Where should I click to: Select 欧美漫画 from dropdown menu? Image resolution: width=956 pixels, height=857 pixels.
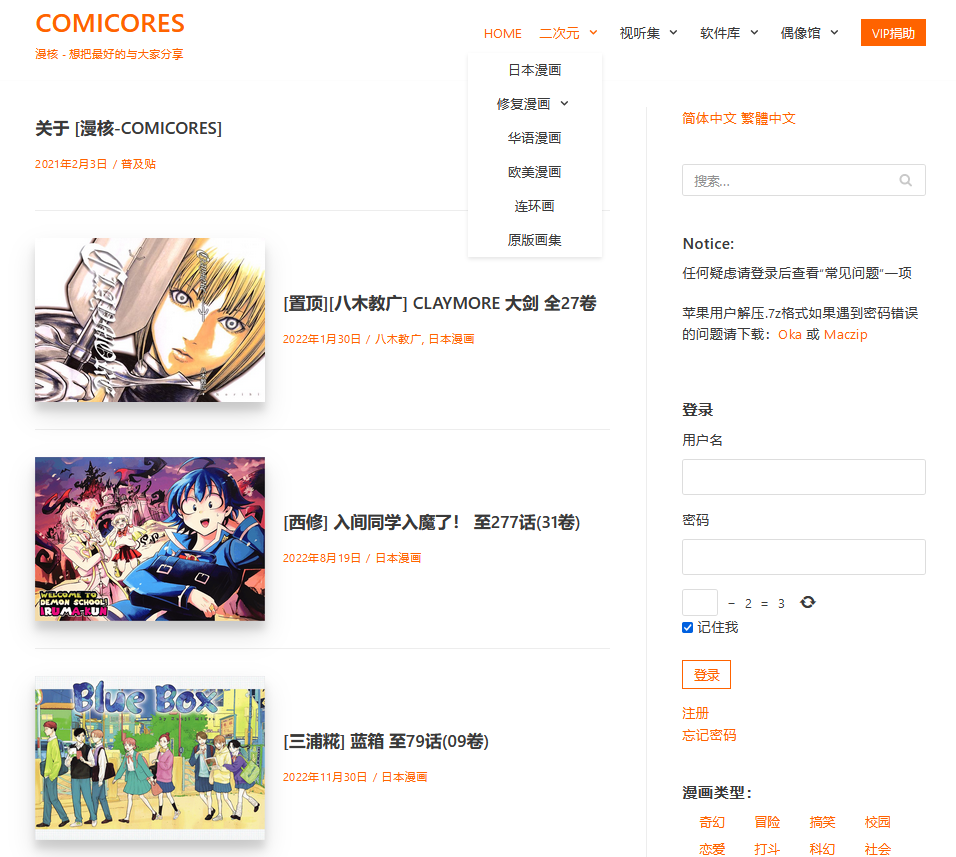point(535,172)
